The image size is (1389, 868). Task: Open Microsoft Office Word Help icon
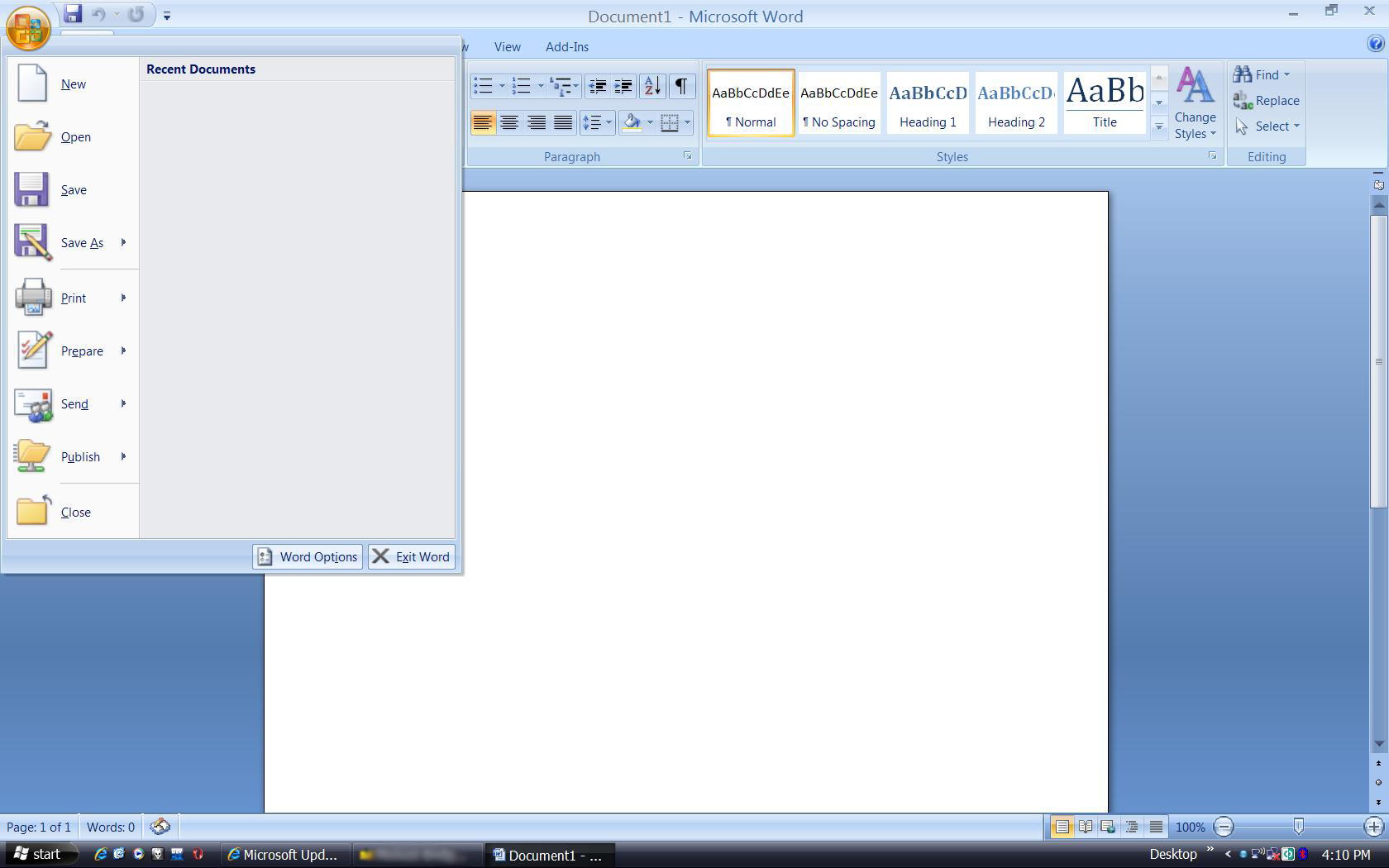click(x=1376, y=45)
